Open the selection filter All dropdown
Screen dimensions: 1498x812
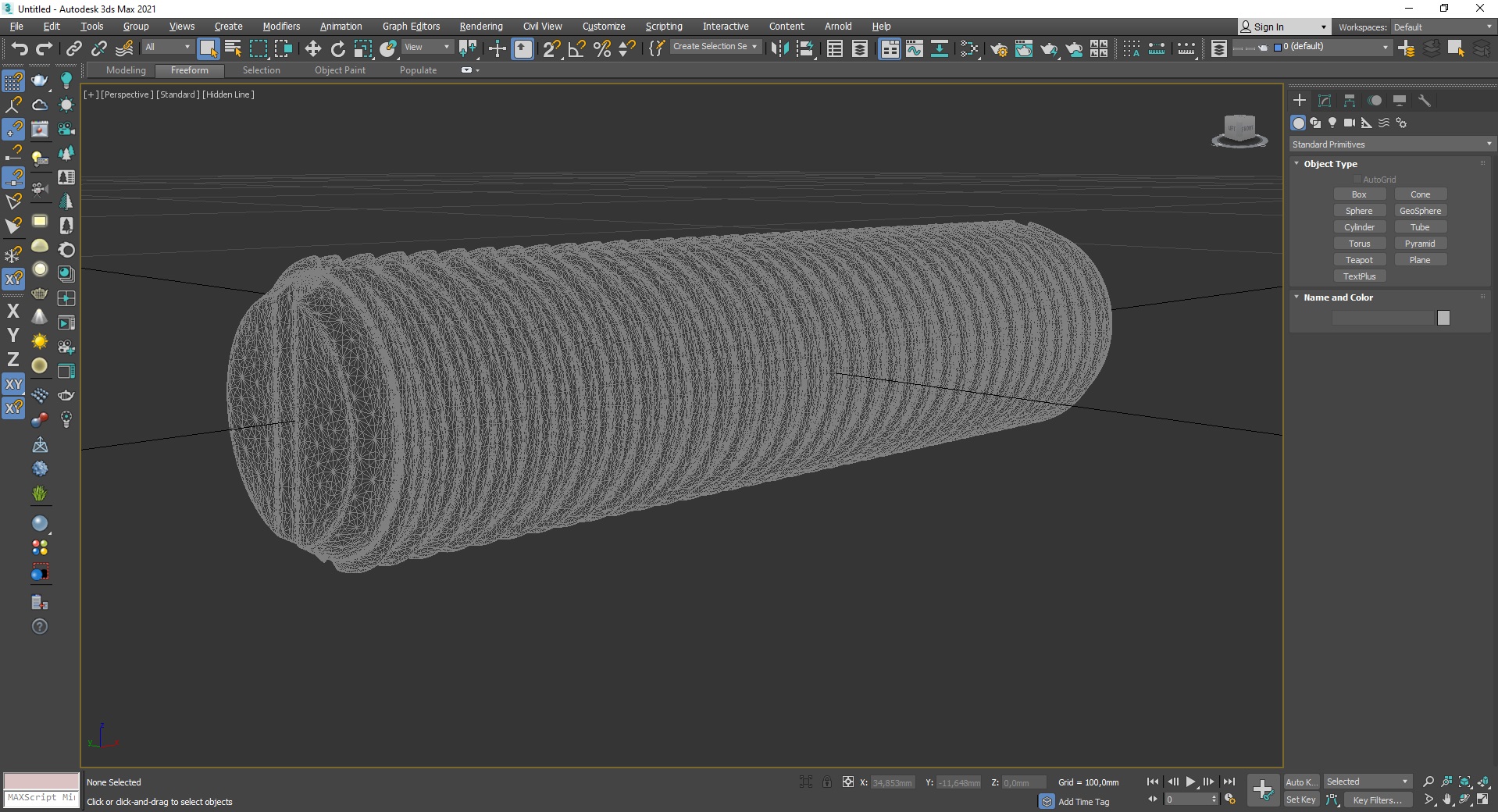click(x=167, y=47)
